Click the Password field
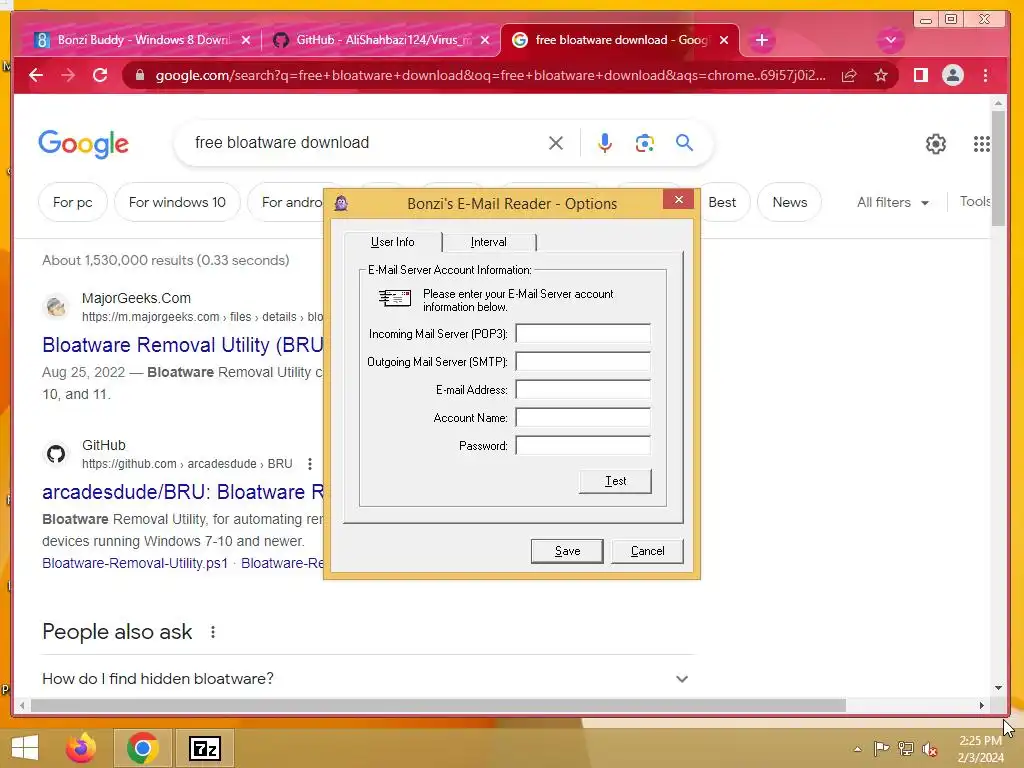1024x768 pixels. tap(583, 446)
